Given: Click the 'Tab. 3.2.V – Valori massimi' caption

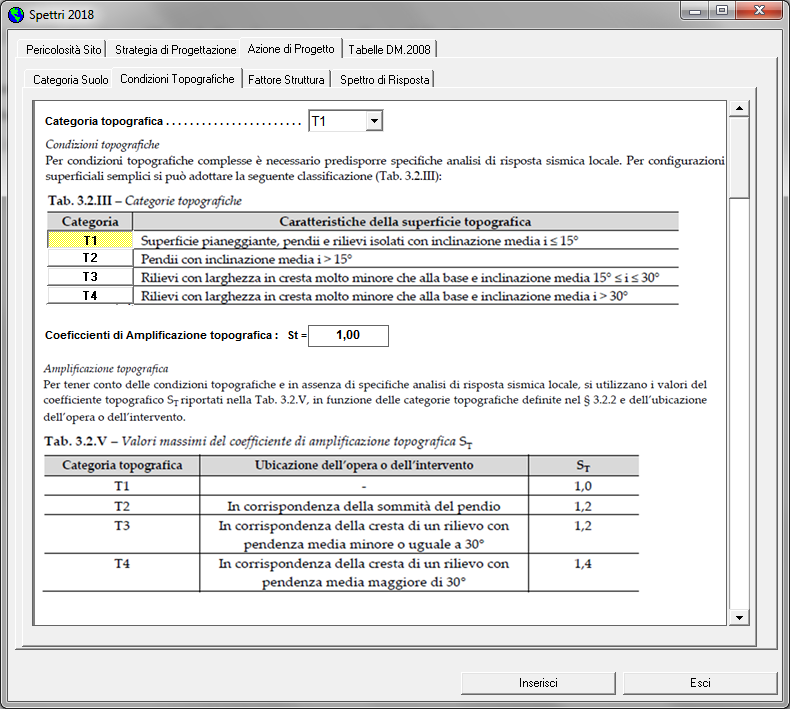Looking at the screenshot, I should [258, 442].
